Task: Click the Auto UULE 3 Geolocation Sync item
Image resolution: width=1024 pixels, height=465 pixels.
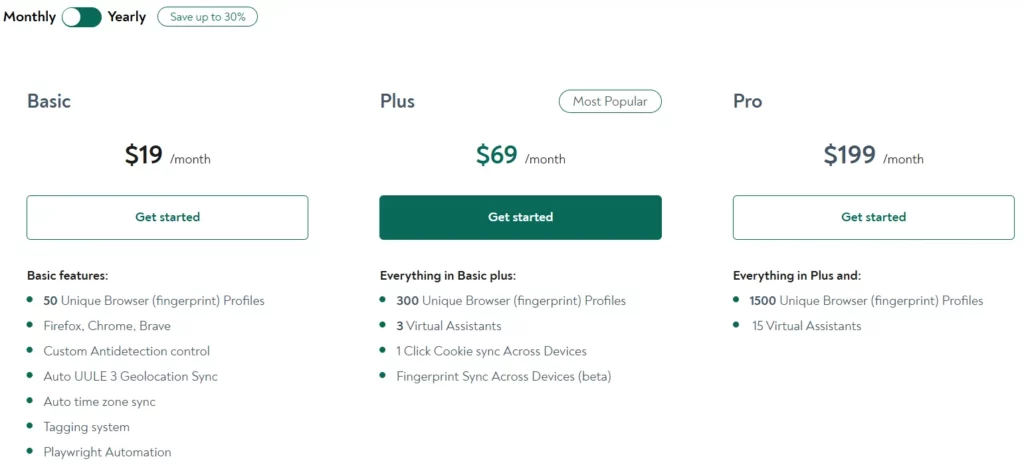Action: point(130,377)
